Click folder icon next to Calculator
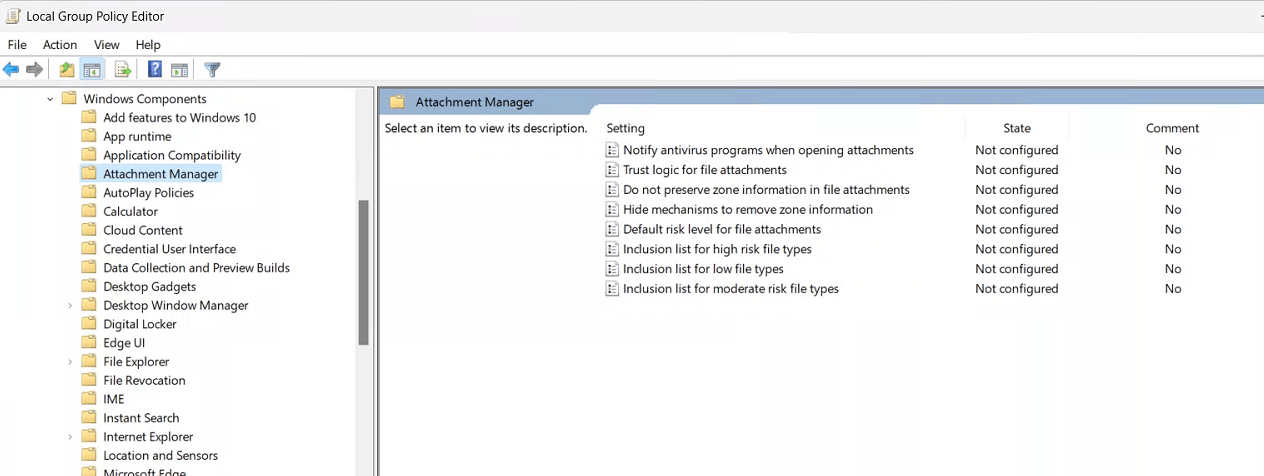 [x=89, y=211]
